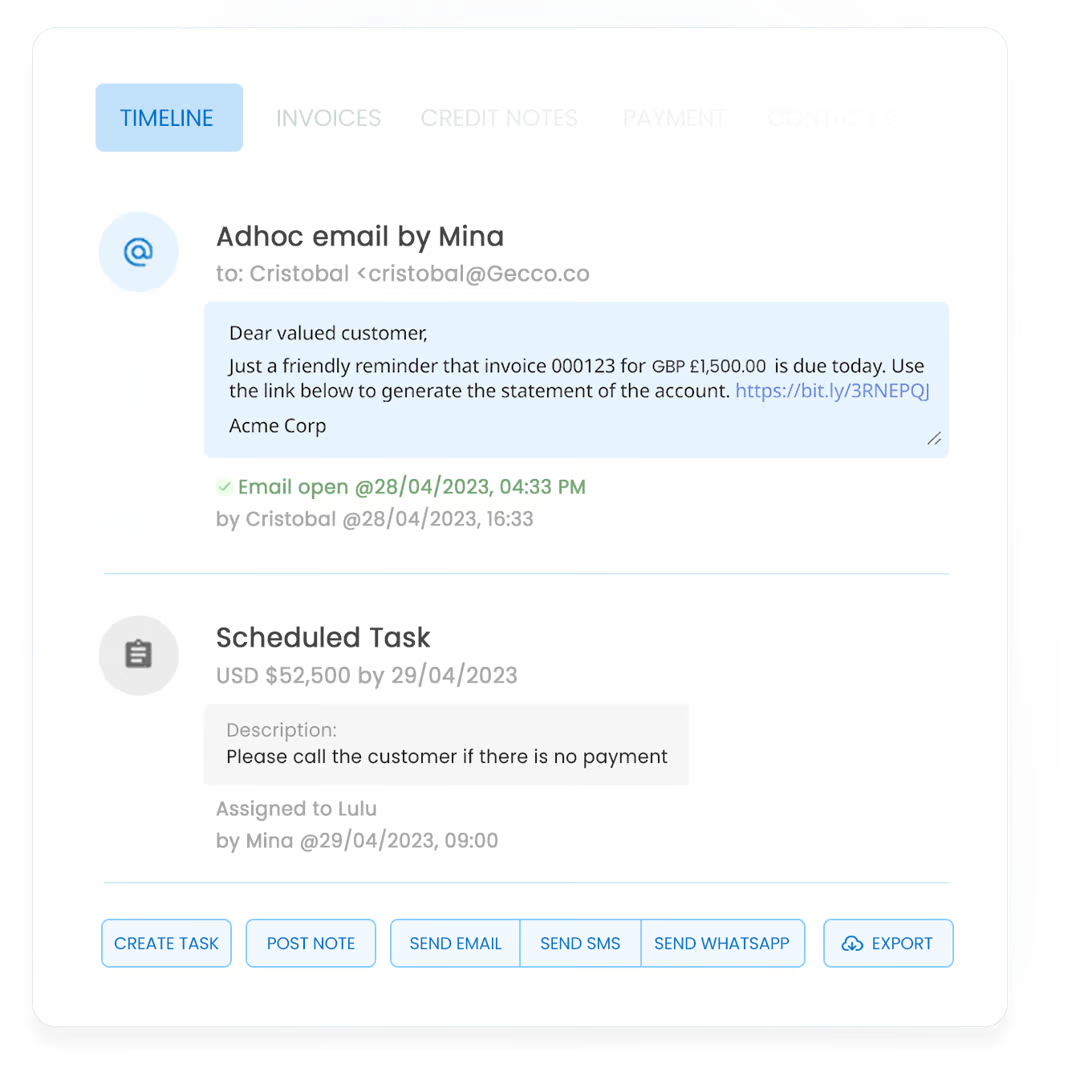Open the Credit Notes tab

[x=499, y=118]
